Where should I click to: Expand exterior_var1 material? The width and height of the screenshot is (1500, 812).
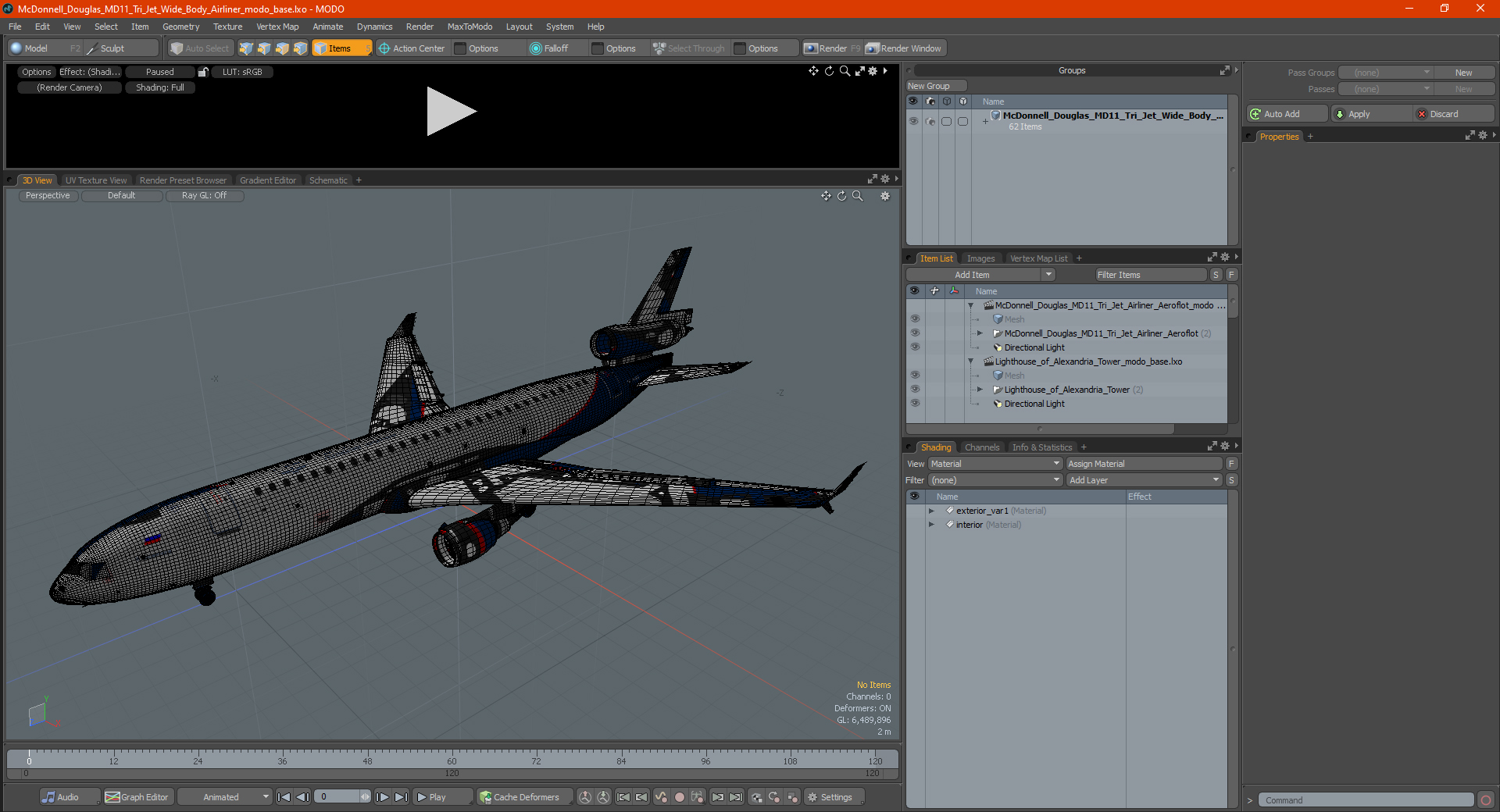coord(931,511)
